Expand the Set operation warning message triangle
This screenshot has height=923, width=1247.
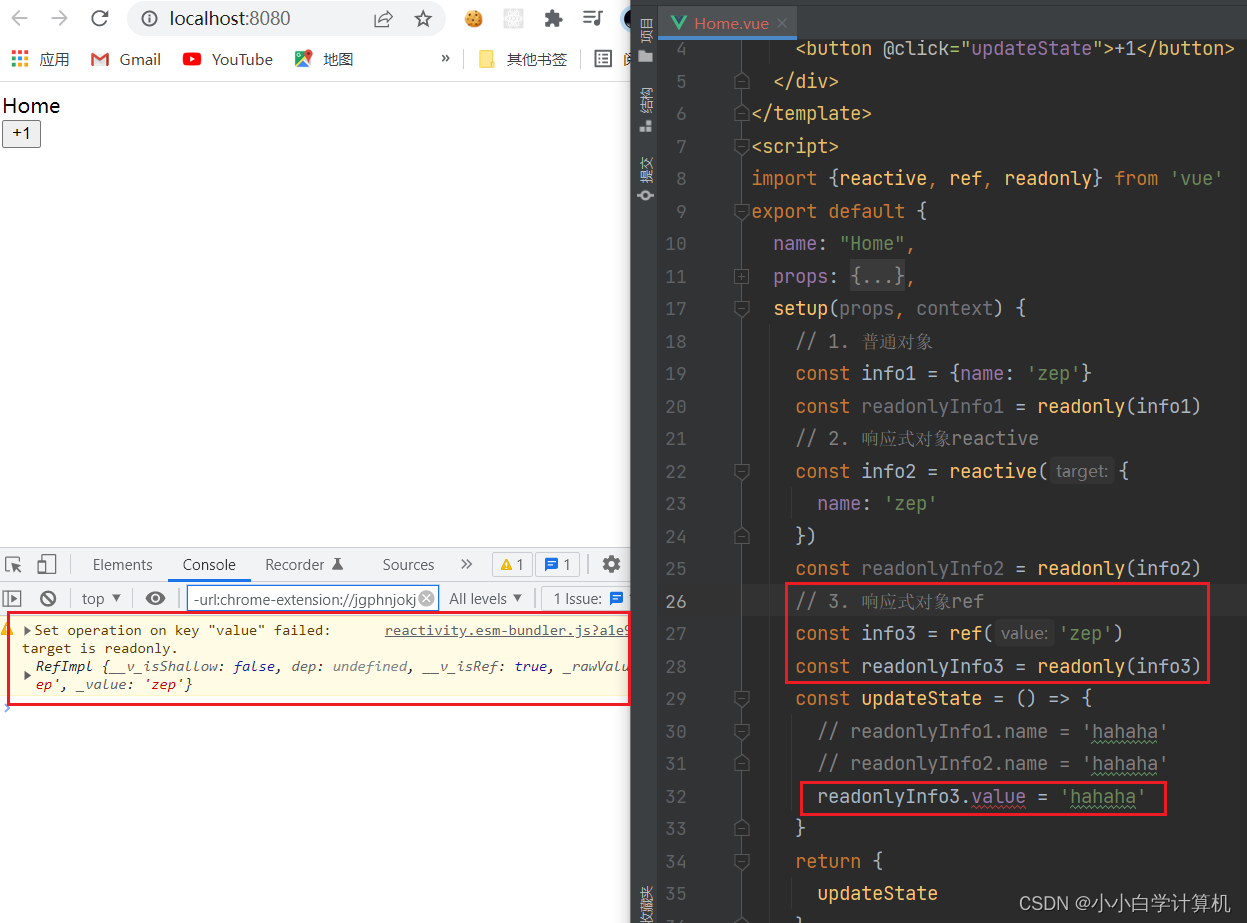(27, 631)
